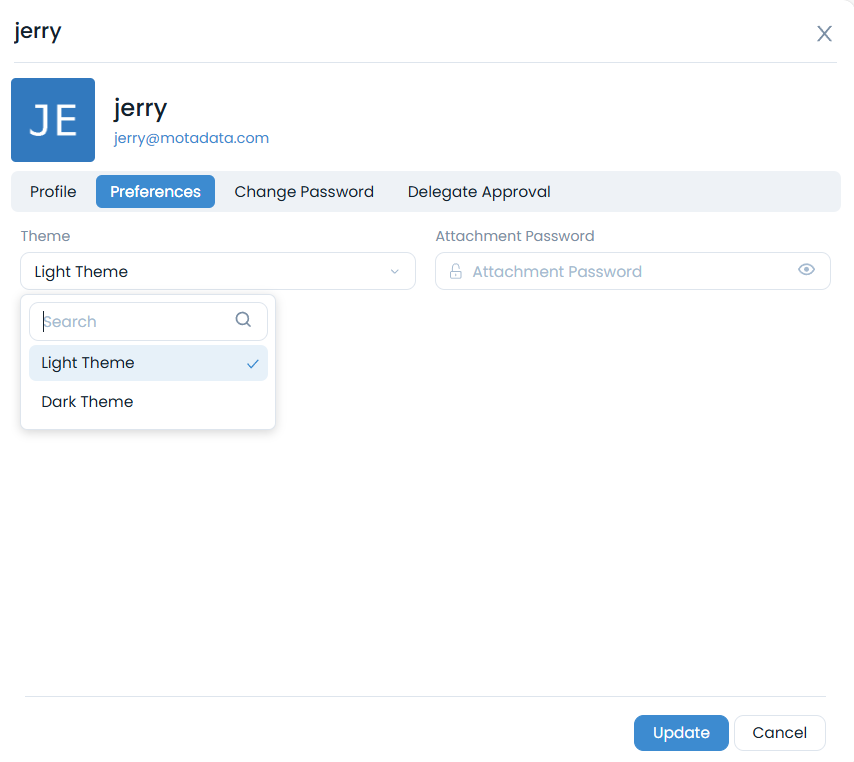
Task: Open the jerry@motadata.com email link
Action: click(x=191, y=138)
